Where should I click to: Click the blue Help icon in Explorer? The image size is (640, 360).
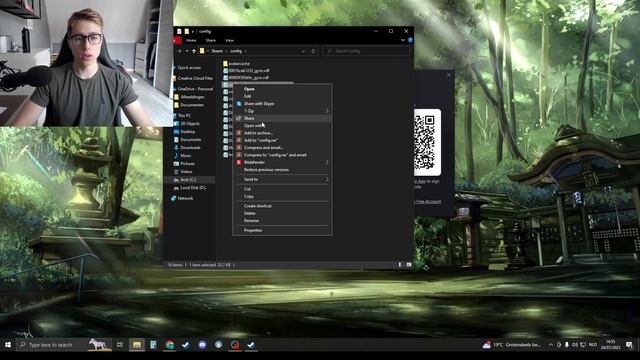click(410, 40)
